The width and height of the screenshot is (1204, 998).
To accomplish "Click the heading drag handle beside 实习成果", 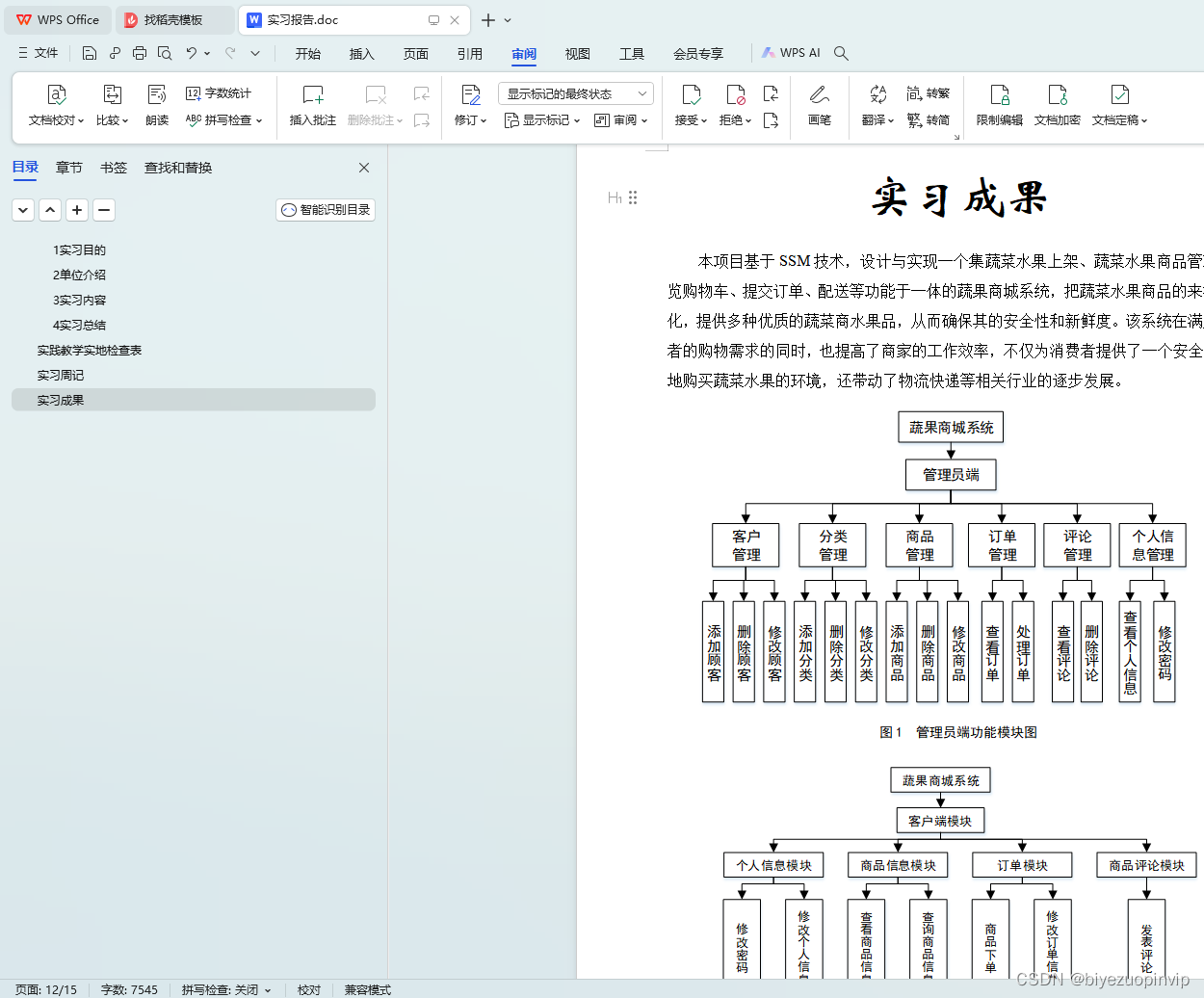I will (633, 197).
